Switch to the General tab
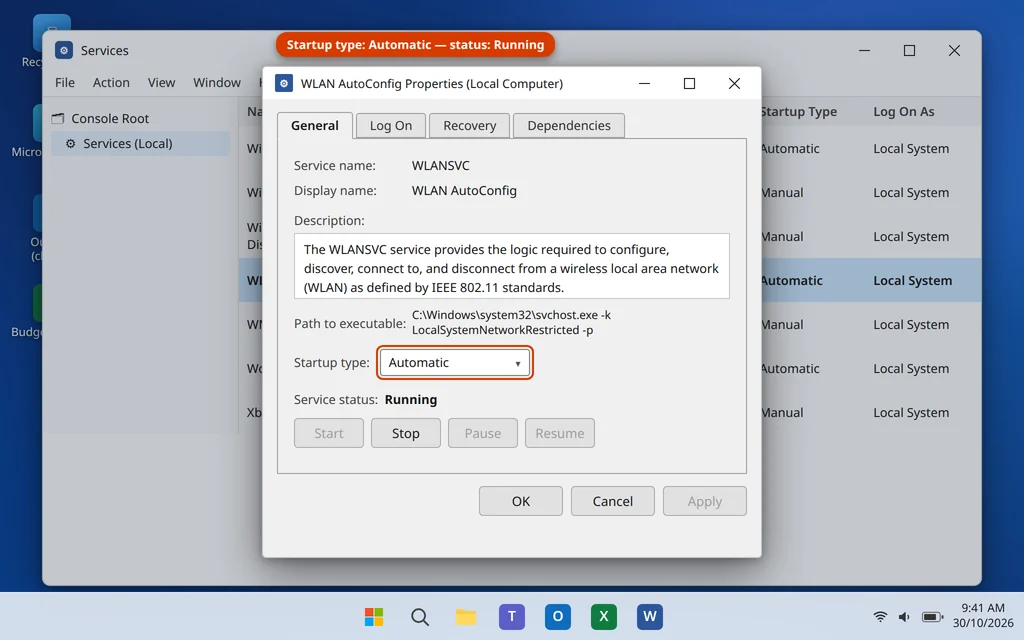 [315, 125]
